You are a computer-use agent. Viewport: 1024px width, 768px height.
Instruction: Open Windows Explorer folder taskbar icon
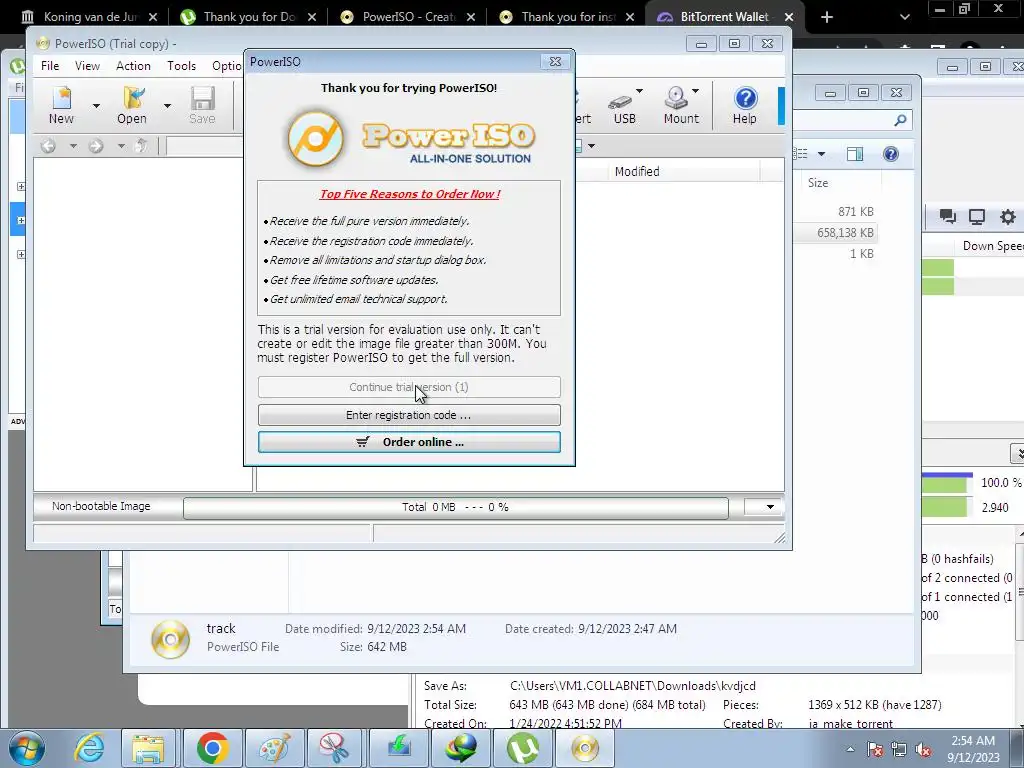click(148, 748)
